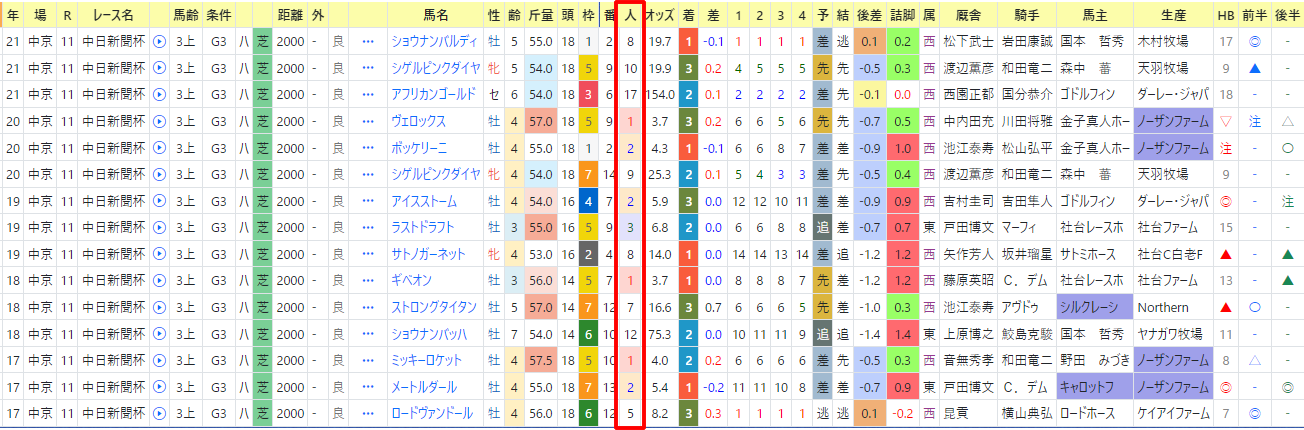This screenshot has height=430, width=1304.
Task: Open the three-dots menu beside ストロングタイタン
Action: pyautogui.click(x=368, y=307)
